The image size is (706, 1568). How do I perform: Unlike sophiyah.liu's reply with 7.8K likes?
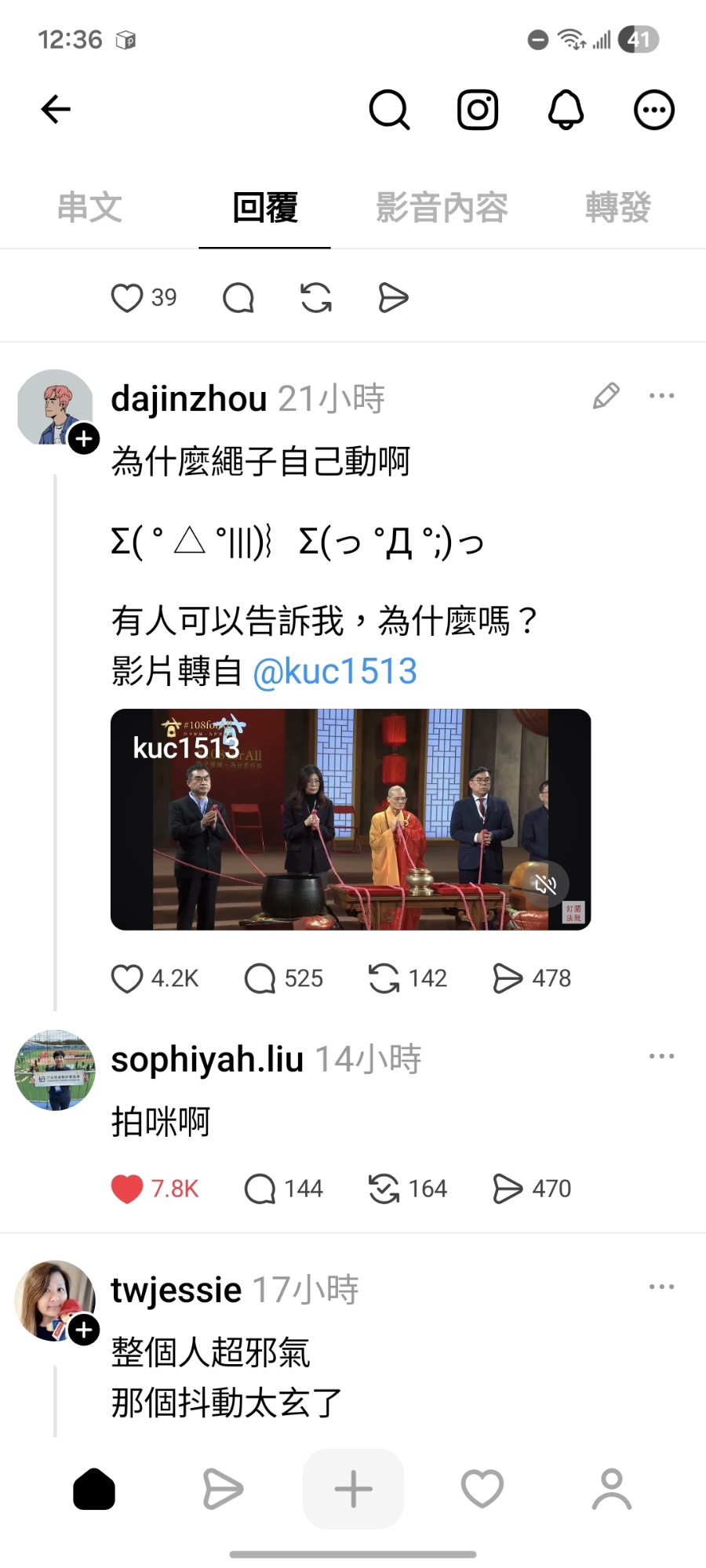click(x=127, y=1189)
